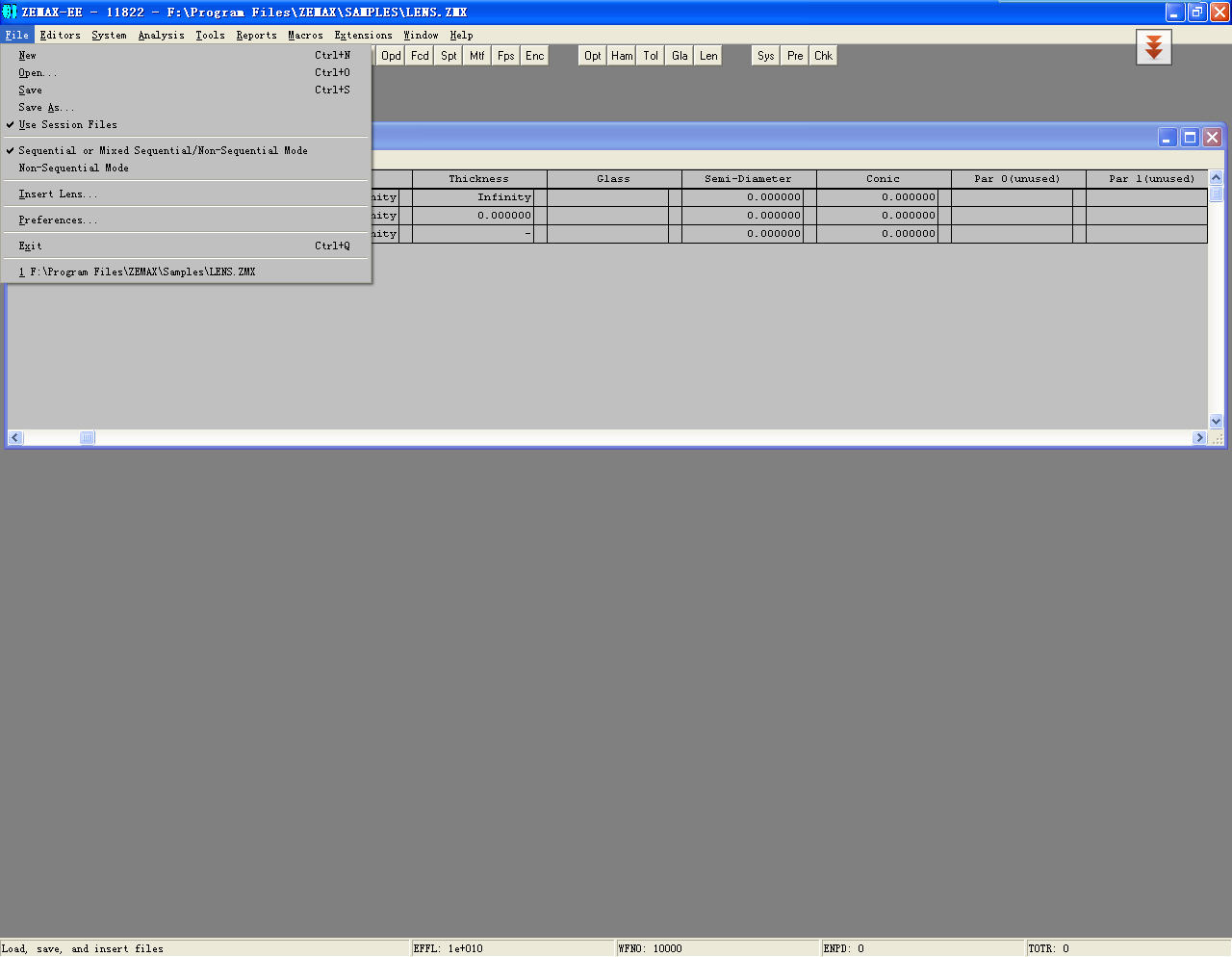1232x957 pixels.
Task: Open recent file LENS.ZMX entry
Action: click(186, 272)
